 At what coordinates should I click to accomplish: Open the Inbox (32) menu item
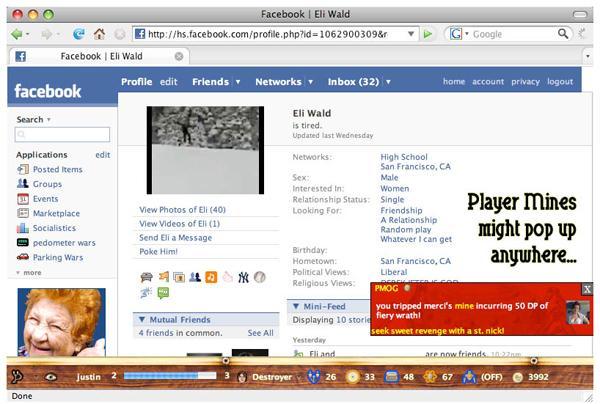353,82
